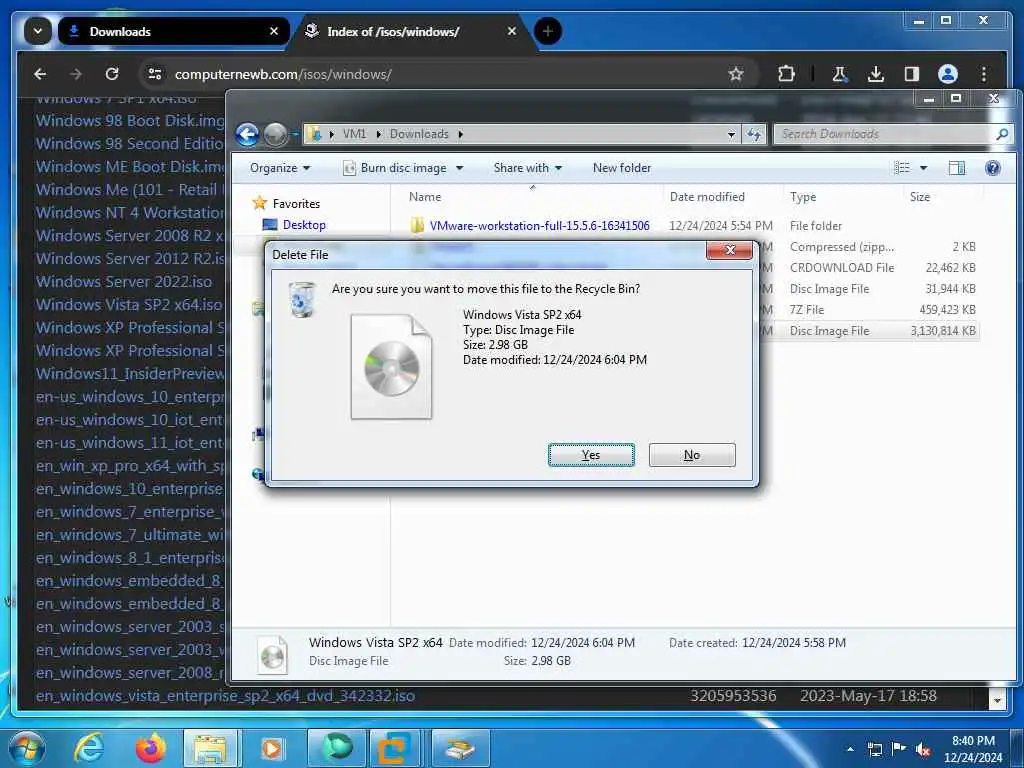Viewport: 1024px width, 768px height.
Task: Change view icon in Explorer toolbar
Action: tap(902, 168)
